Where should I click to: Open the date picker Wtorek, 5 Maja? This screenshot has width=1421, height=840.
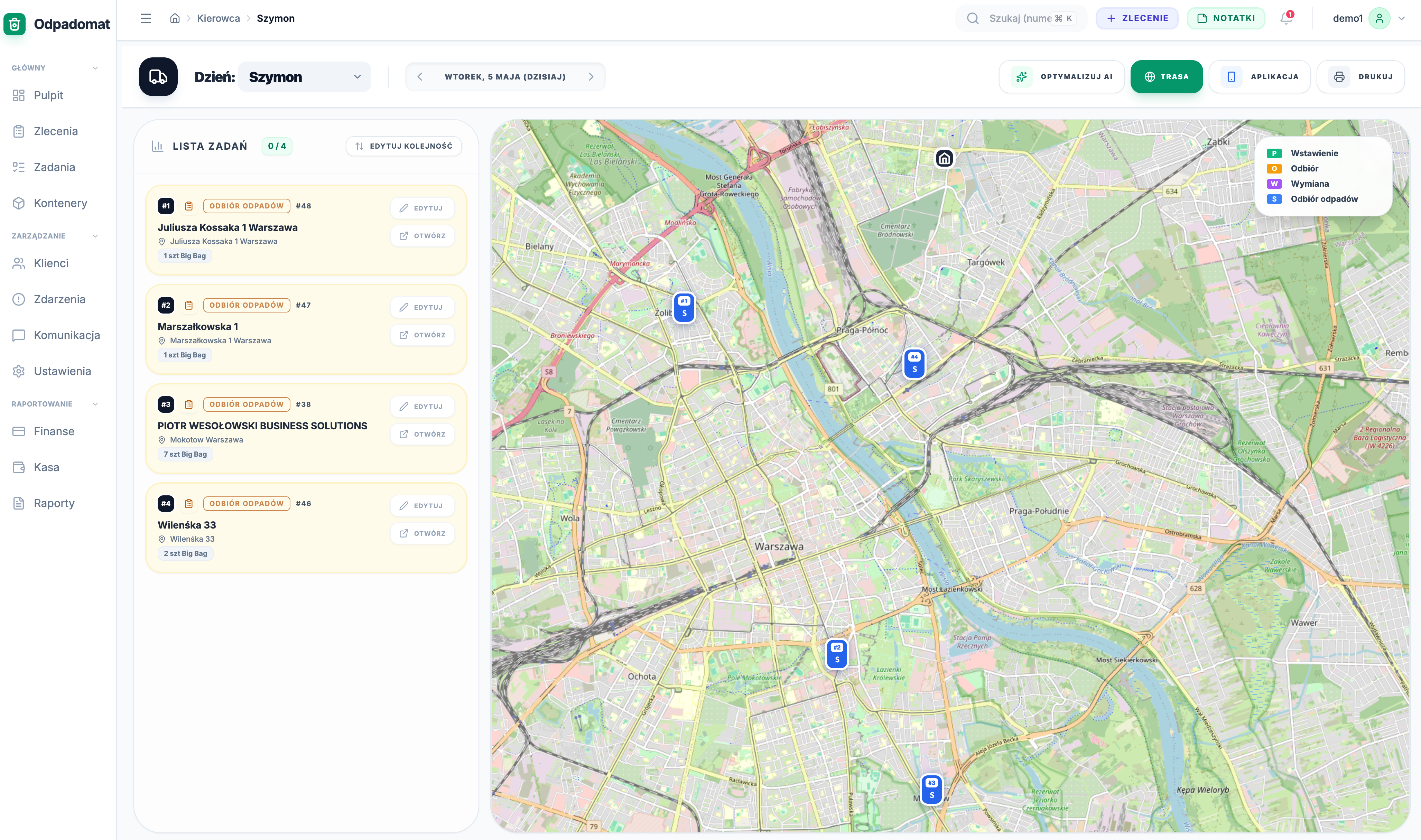(x=505, y=76)
